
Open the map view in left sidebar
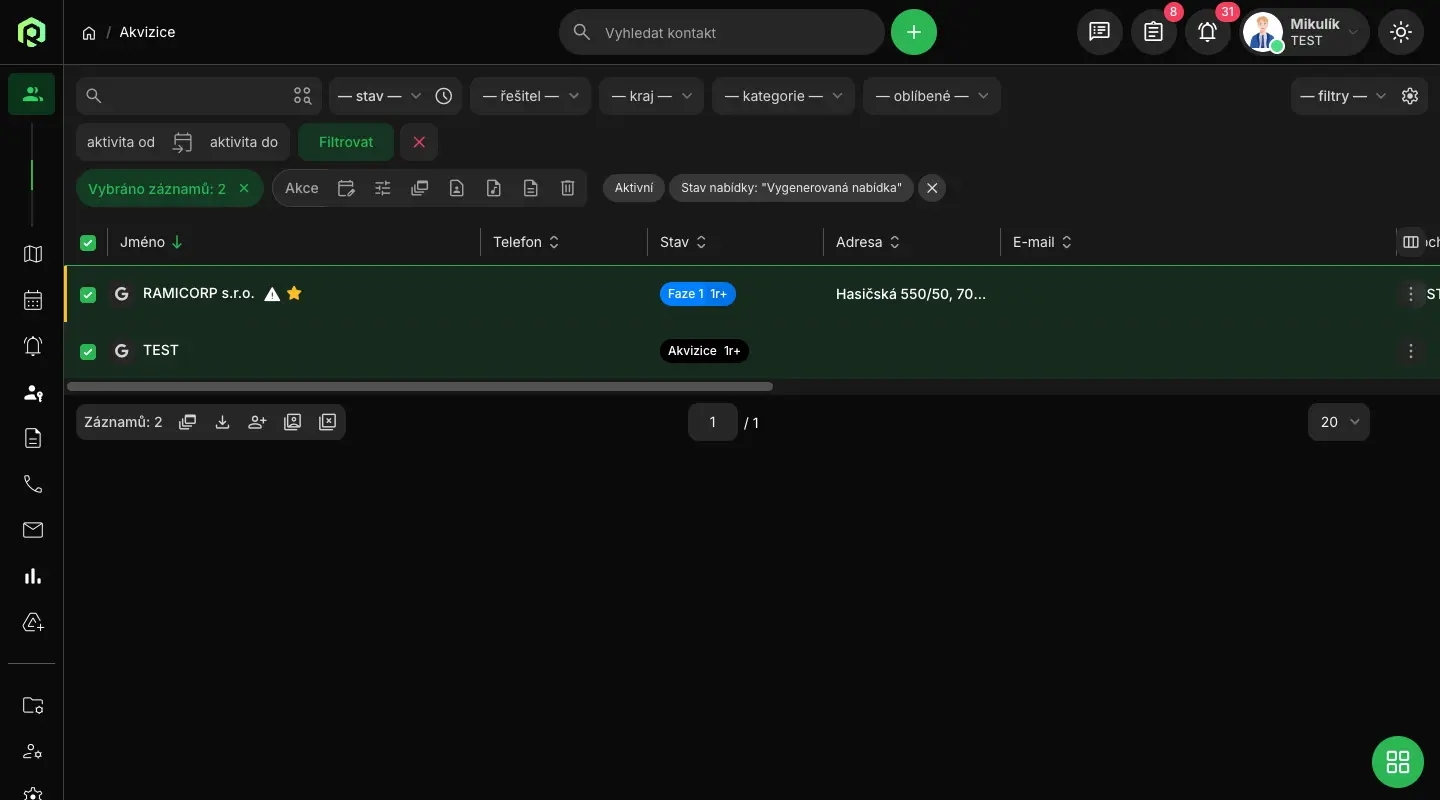[x=33, y=254]
